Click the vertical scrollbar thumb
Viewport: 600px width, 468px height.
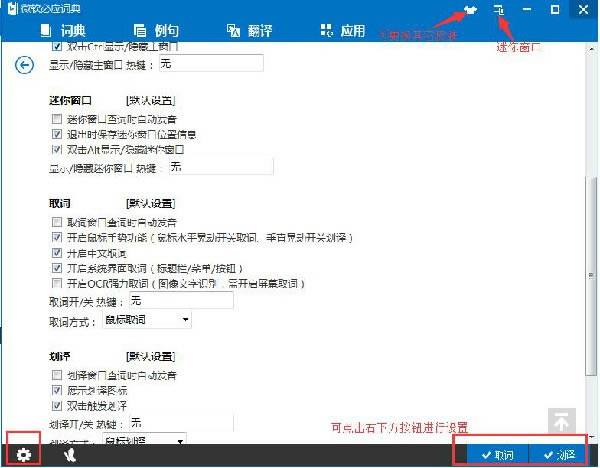pos(591,275)
